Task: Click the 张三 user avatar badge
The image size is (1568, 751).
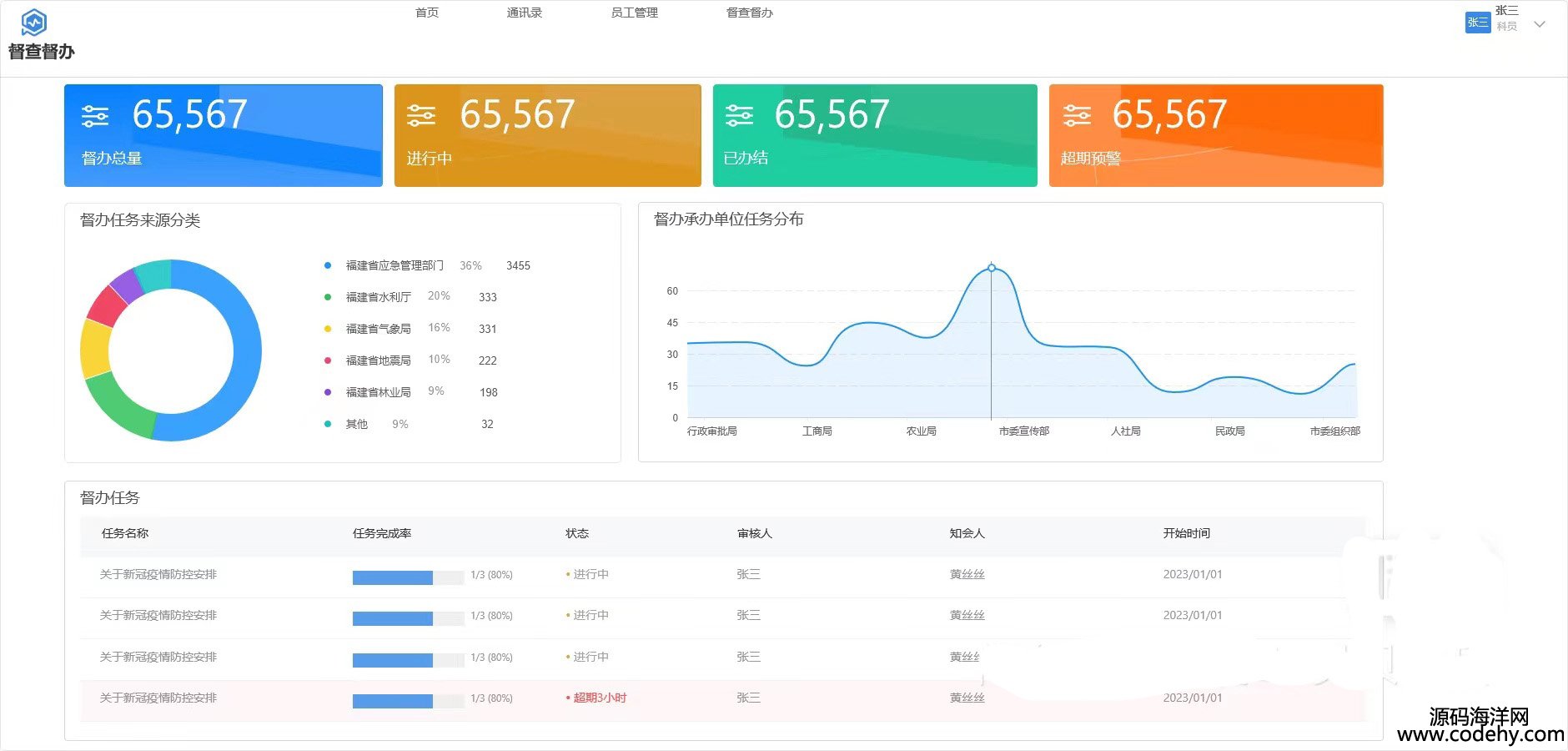Action: (1477, 23)
